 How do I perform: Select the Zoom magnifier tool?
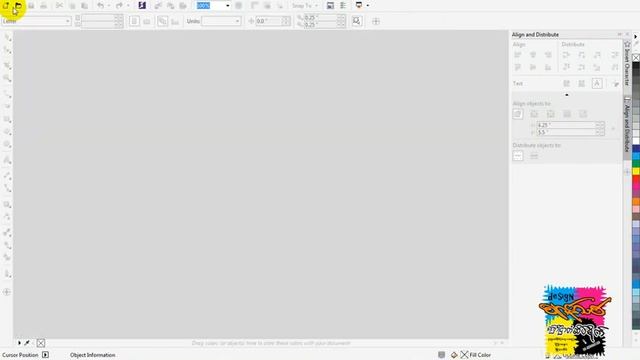(x=7, y=78)
